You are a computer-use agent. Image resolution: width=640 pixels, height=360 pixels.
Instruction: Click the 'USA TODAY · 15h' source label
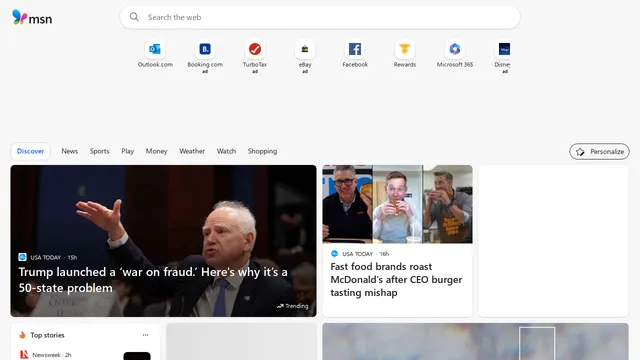pos(53,258)
